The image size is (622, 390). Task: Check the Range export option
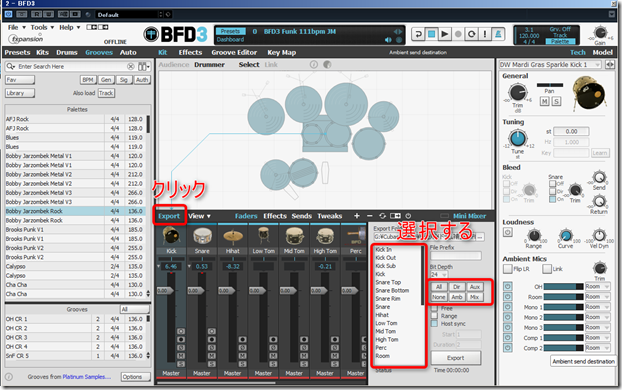434,316
